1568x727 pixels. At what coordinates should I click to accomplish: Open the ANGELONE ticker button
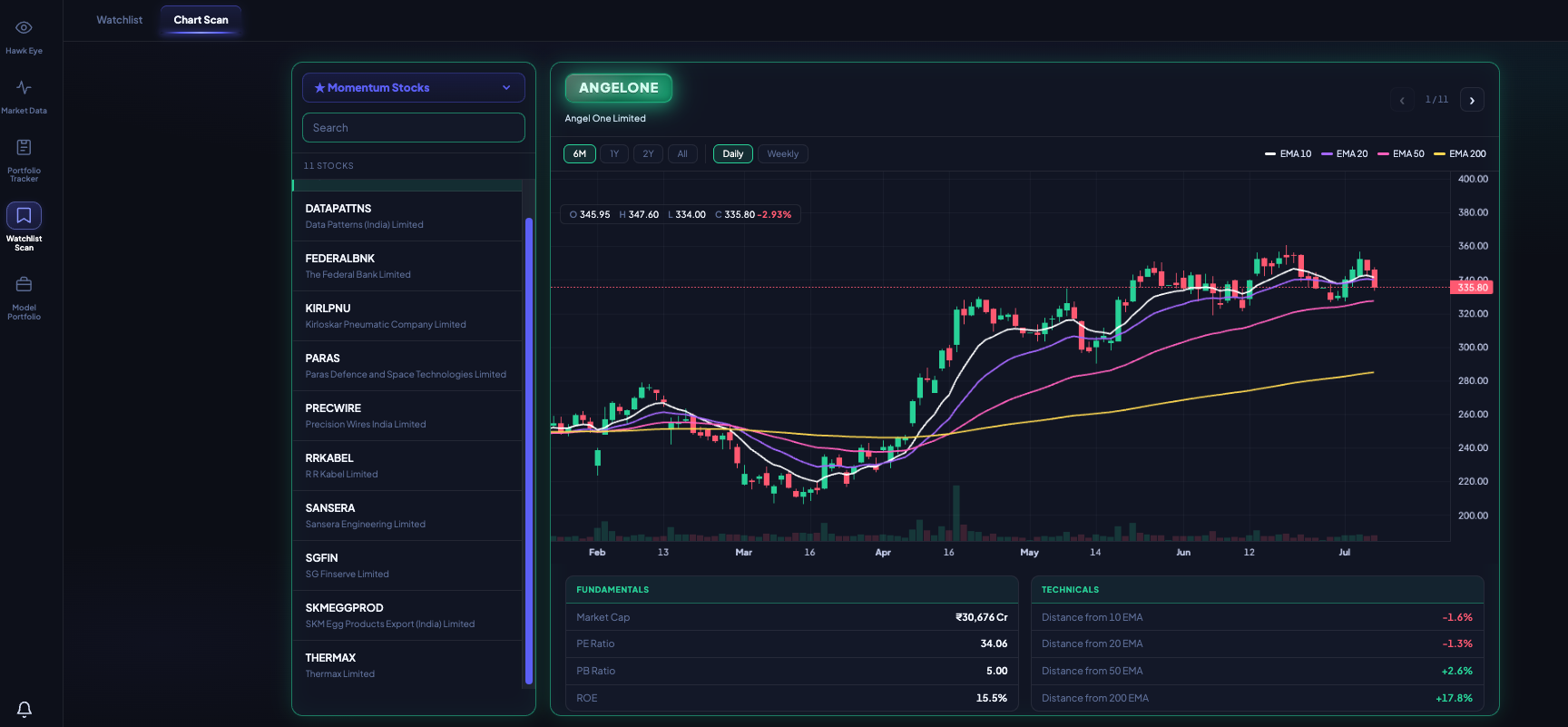click(619, 88)
